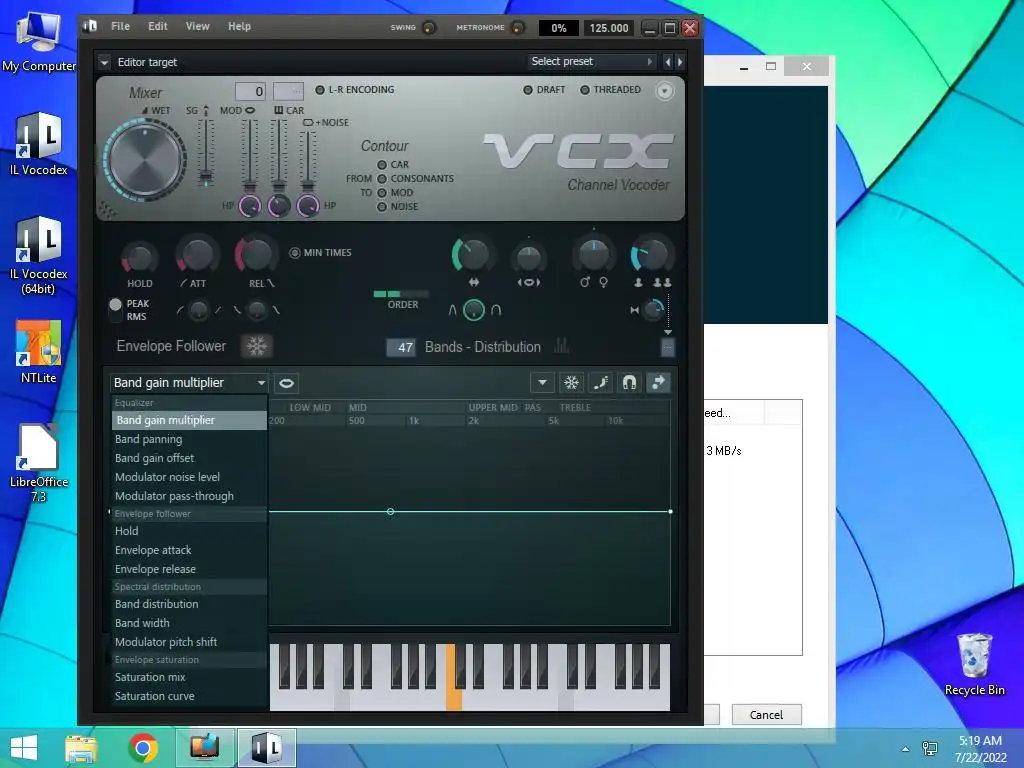Switch the PEAK / RMS toggle

tap(116, 310)
